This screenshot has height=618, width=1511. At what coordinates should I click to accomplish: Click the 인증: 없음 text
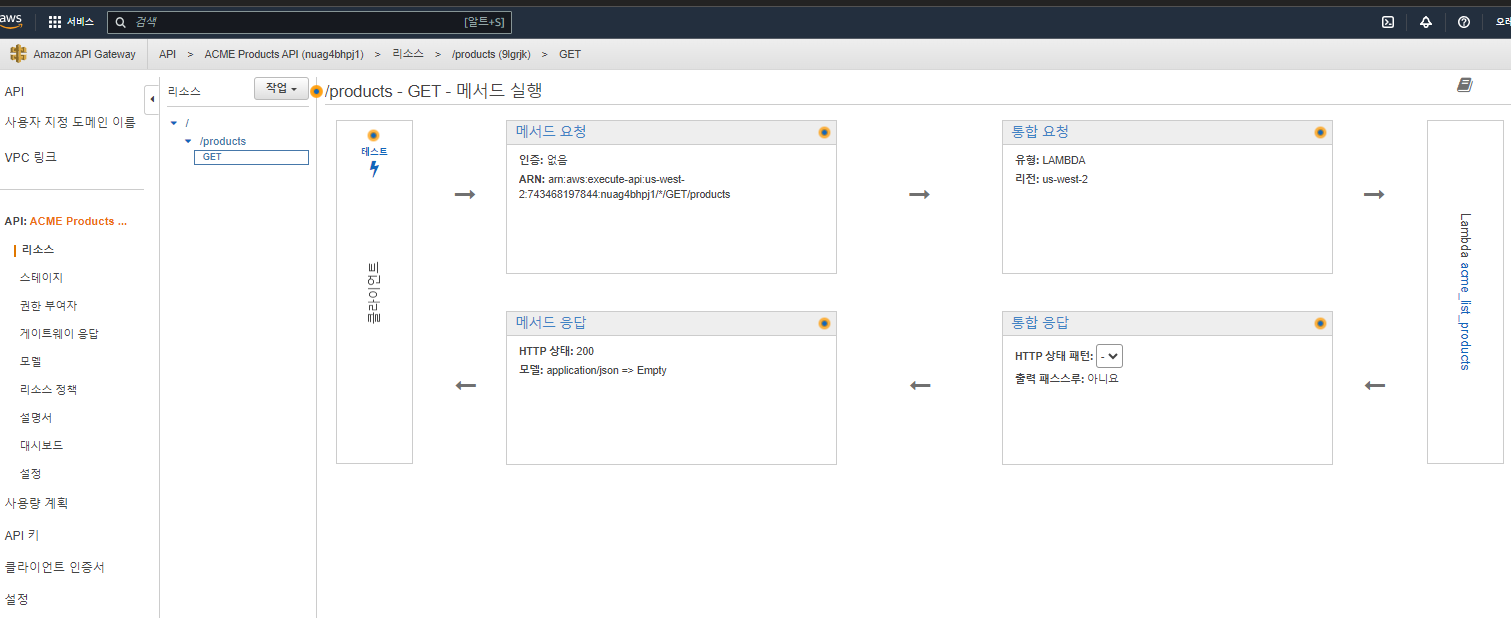point(543,160)
